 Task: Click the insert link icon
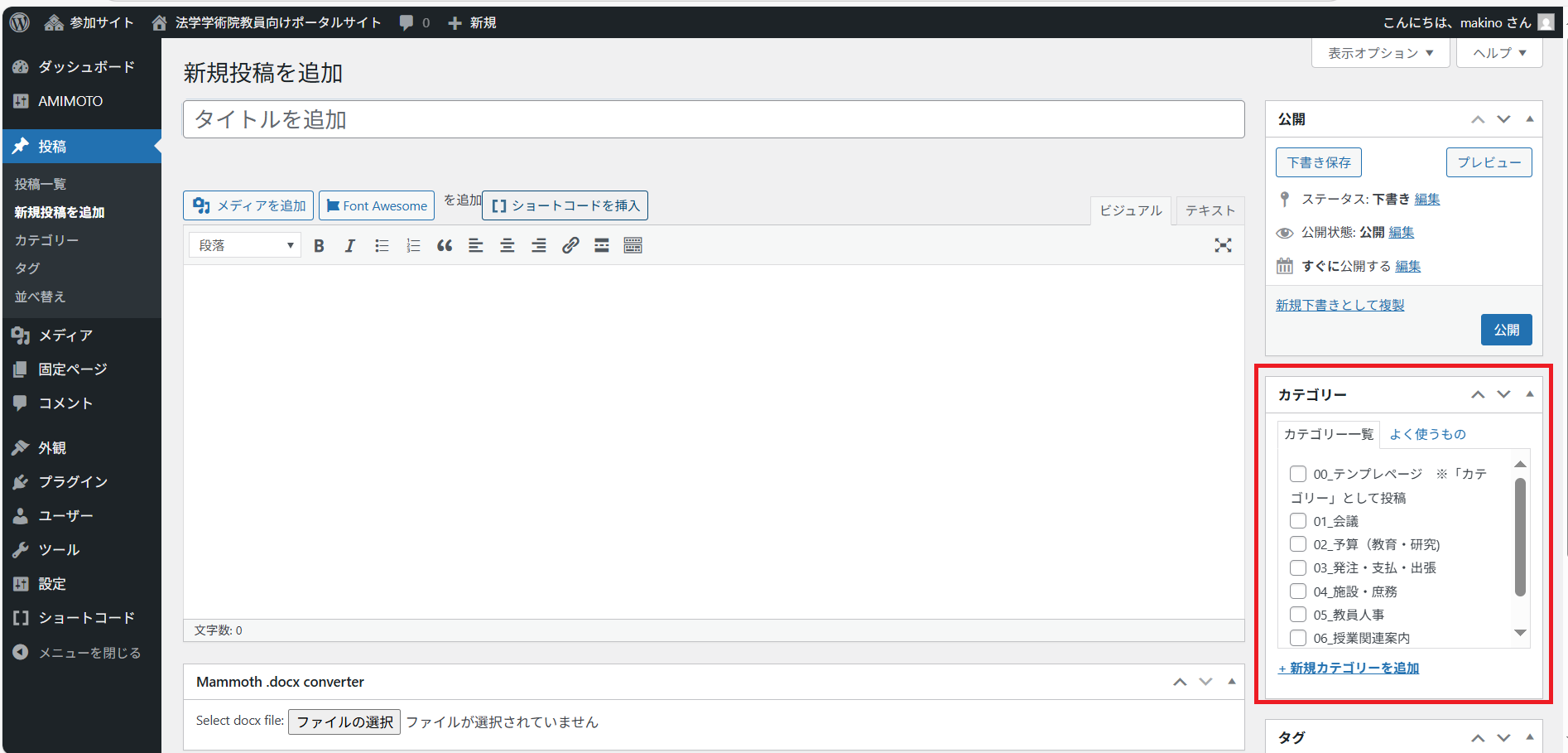[x=570, y=246]
